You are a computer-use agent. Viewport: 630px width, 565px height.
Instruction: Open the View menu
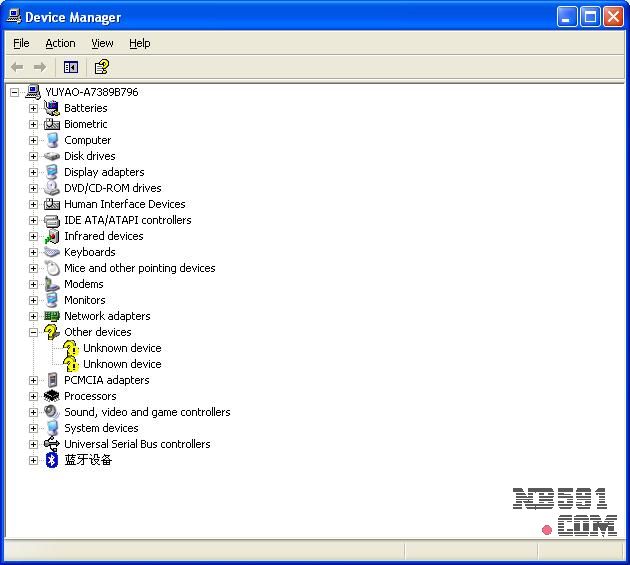coord(102,43)
